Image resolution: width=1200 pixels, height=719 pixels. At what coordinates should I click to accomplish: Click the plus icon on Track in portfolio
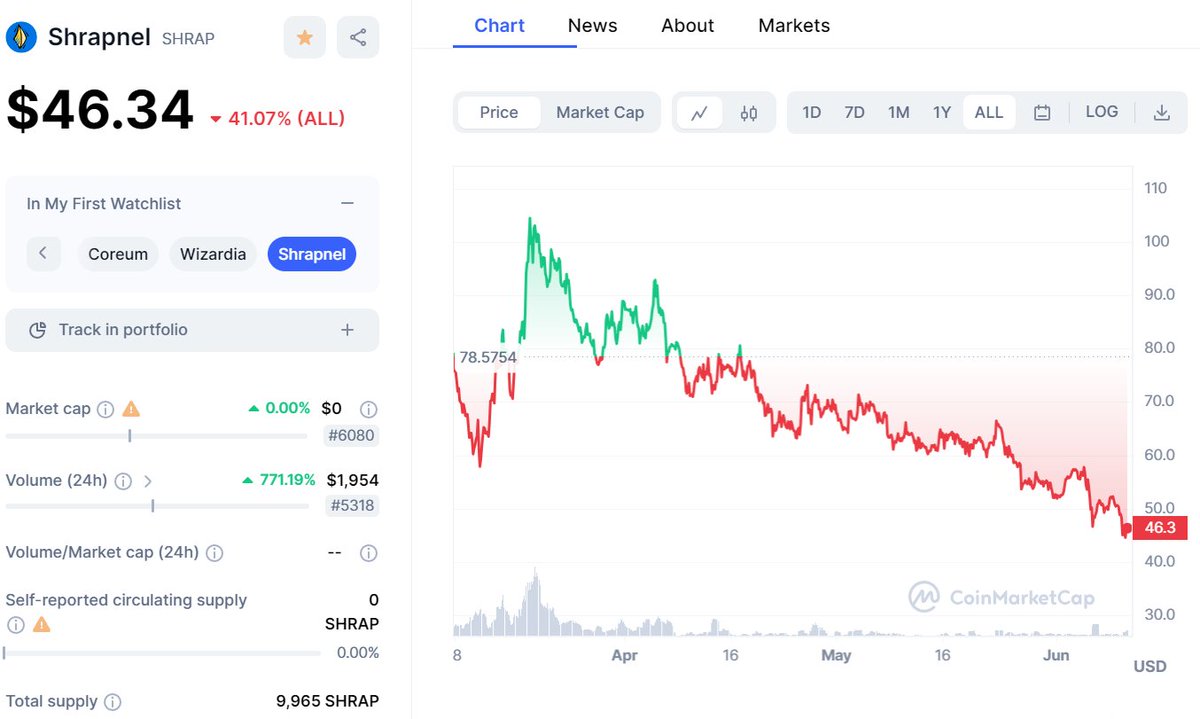(347, 330)
